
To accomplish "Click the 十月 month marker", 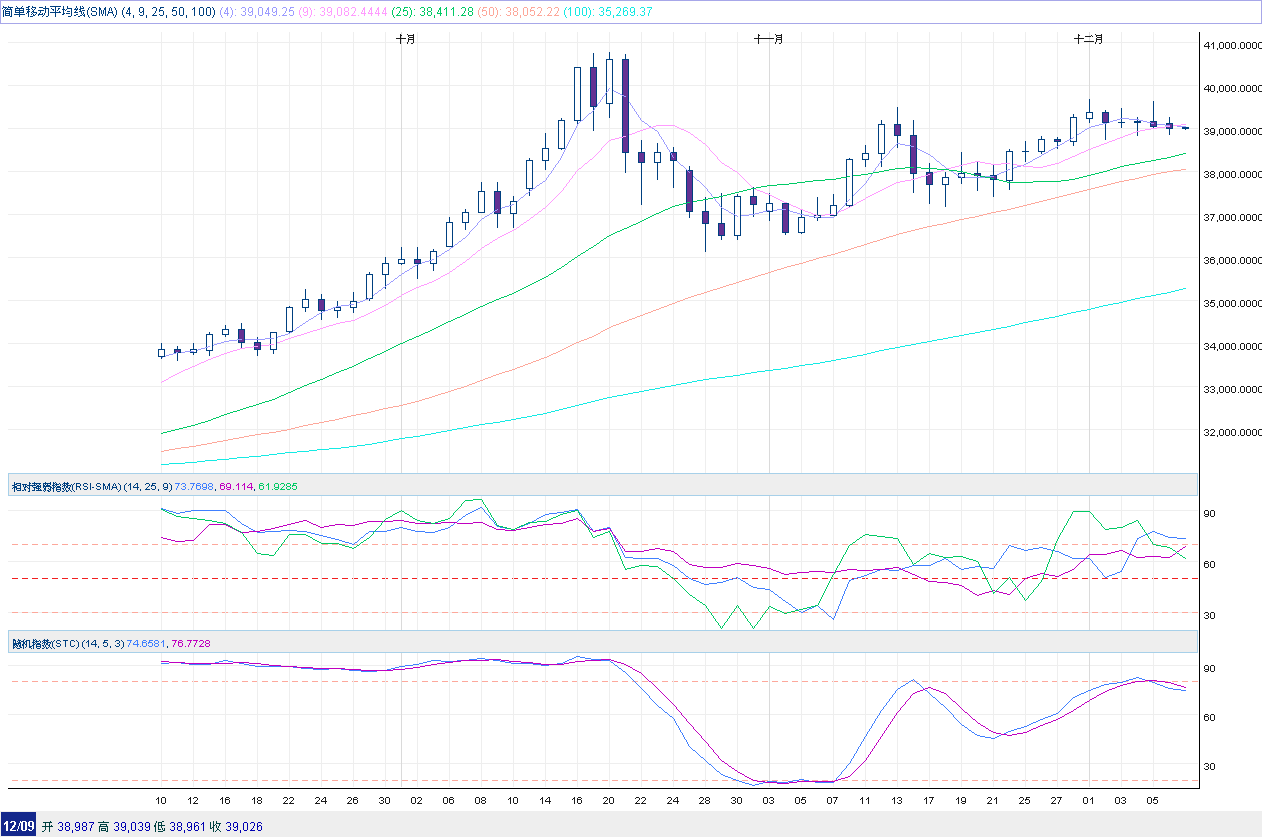I will [x=405, y=39].
